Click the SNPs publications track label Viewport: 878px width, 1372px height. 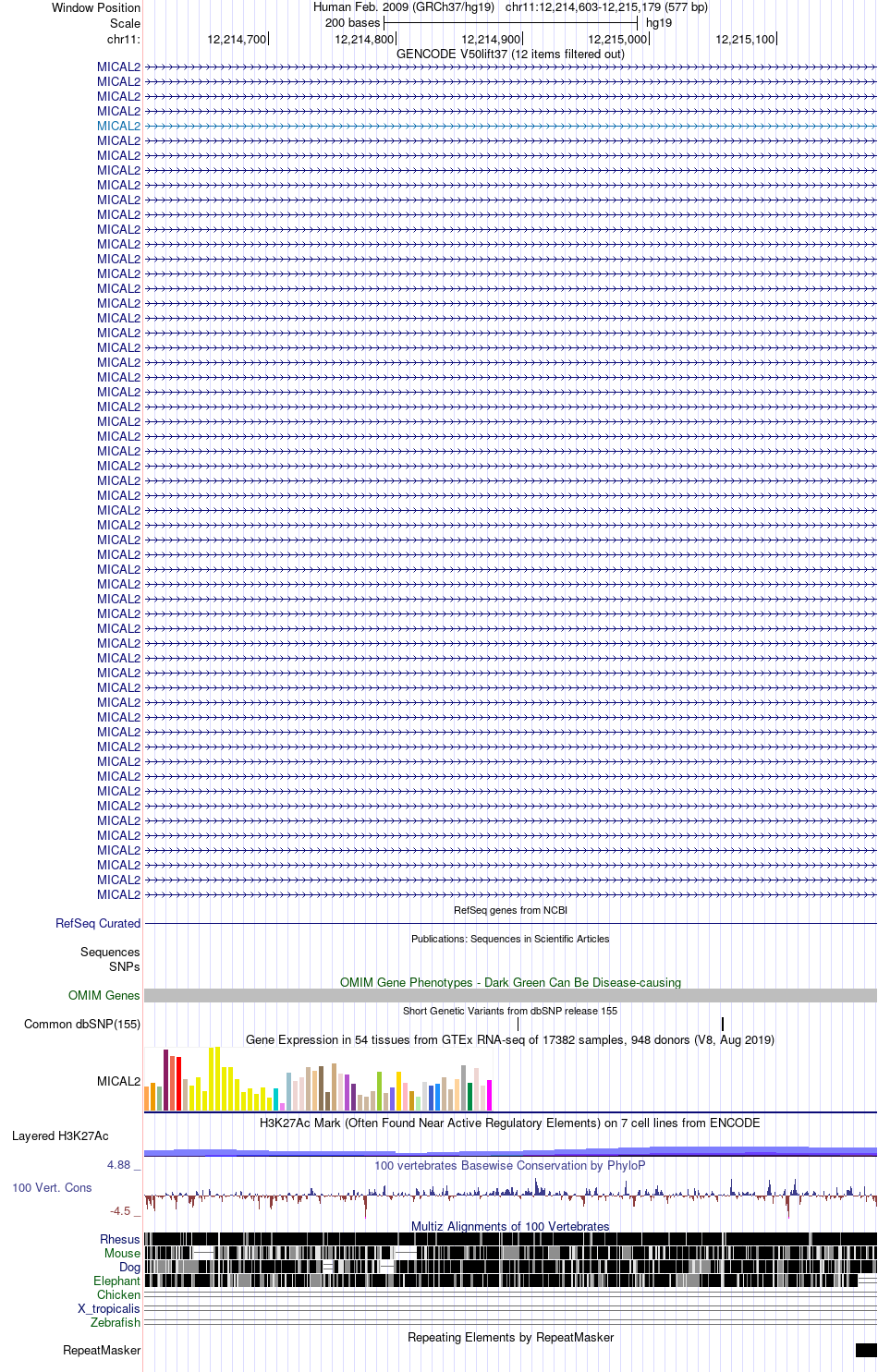(125, 966)
